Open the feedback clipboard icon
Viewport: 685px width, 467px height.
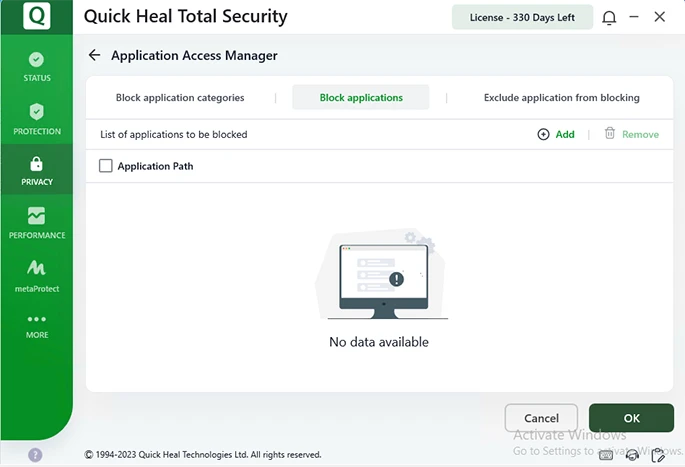tap(658, 455)
